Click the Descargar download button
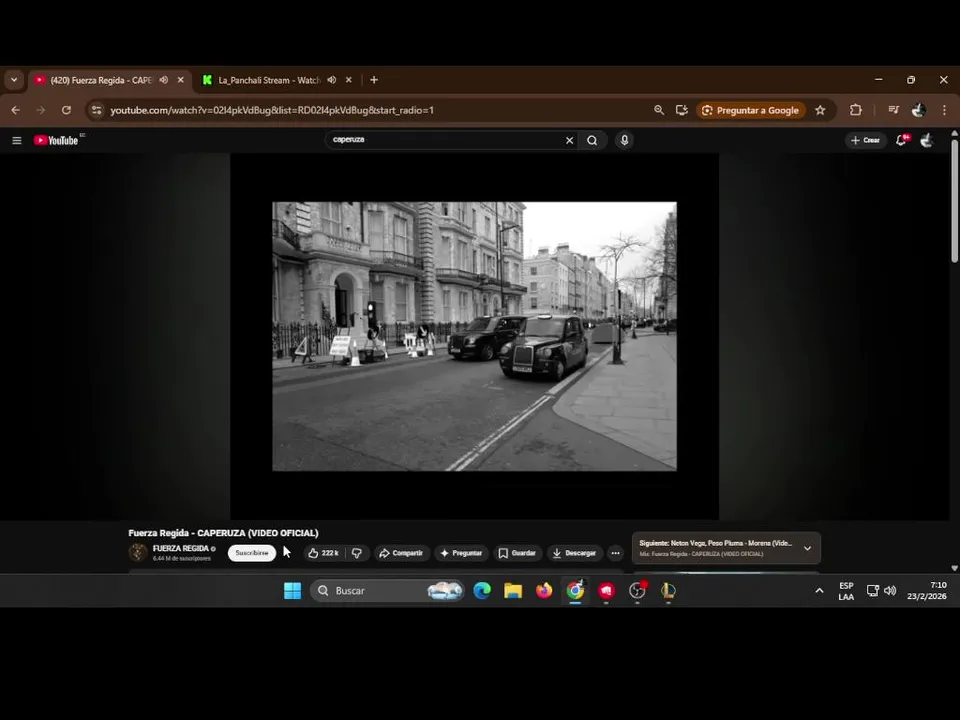The width and height of the screenshot is (960, 720). tap(575, 553)
